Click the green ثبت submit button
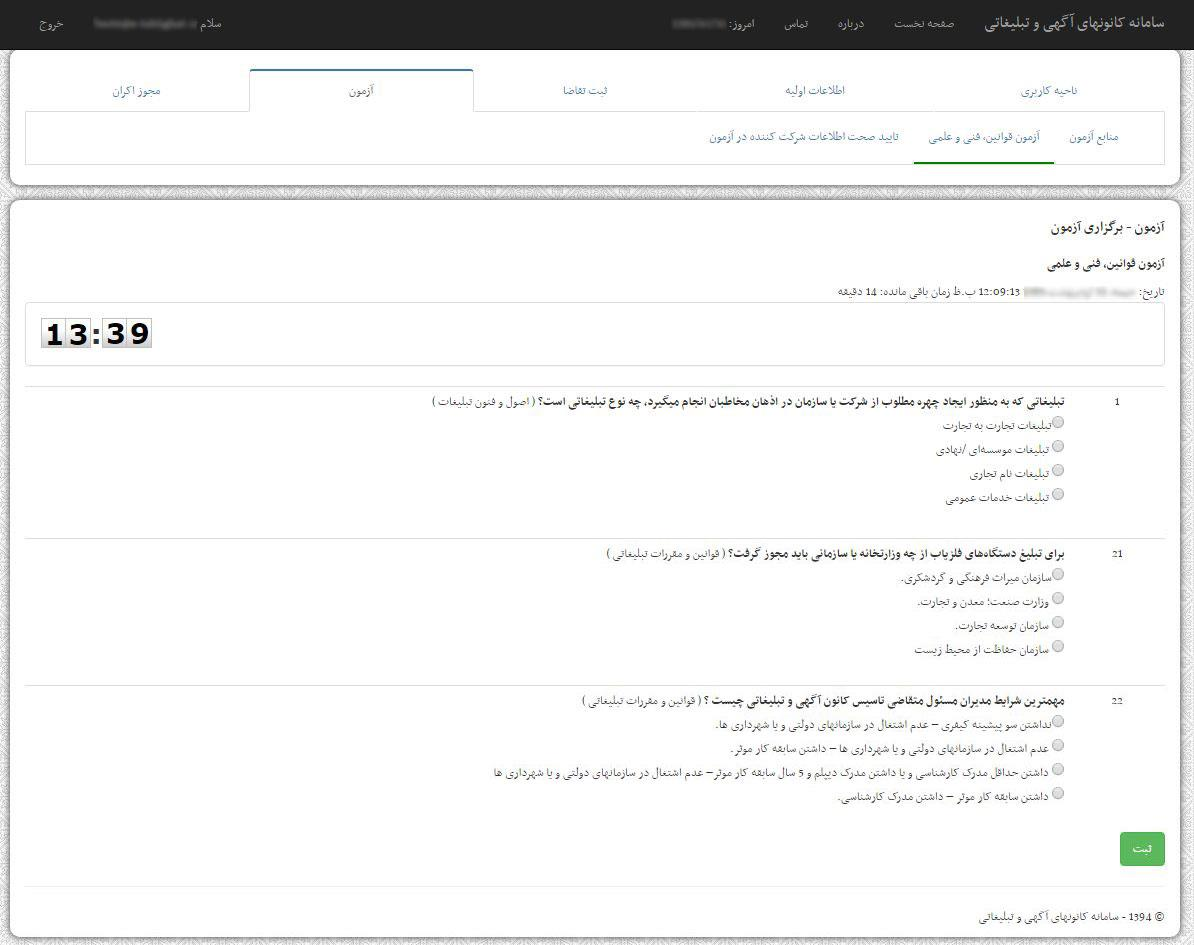The width and height of the screenshot is (1194, 945). [1141, 848]
